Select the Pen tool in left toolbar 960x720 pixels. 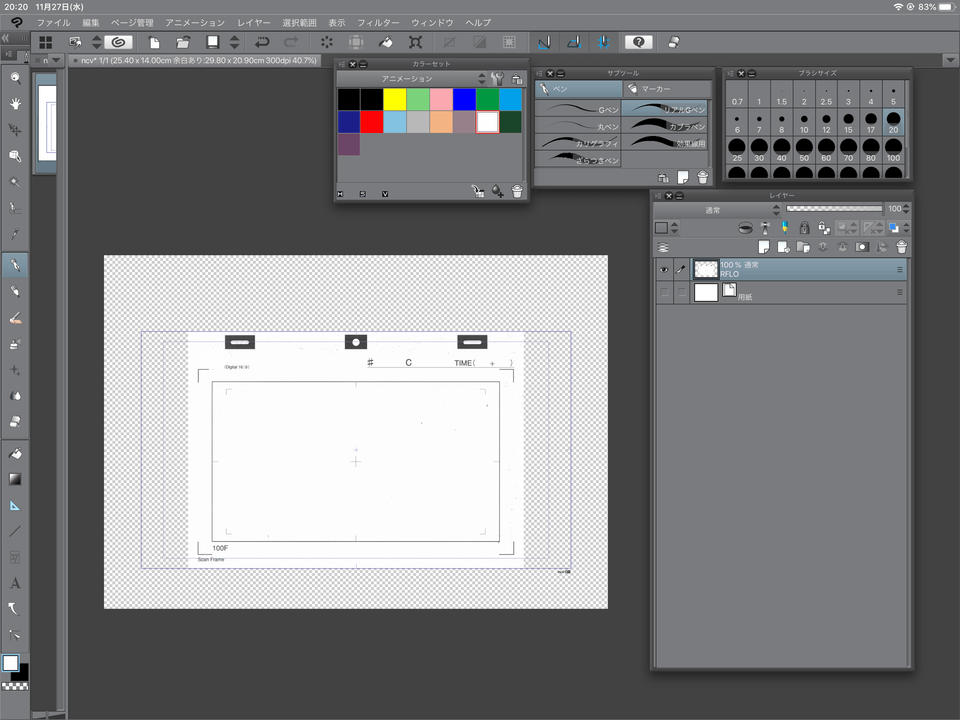coord(15,266)
